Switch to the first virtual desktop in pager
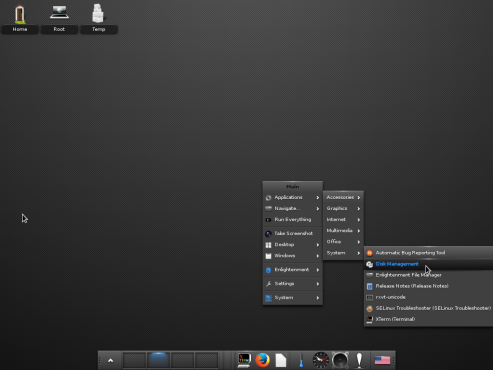Image resolution: width=493 pixels, height=370 pixels. [134, 360]
